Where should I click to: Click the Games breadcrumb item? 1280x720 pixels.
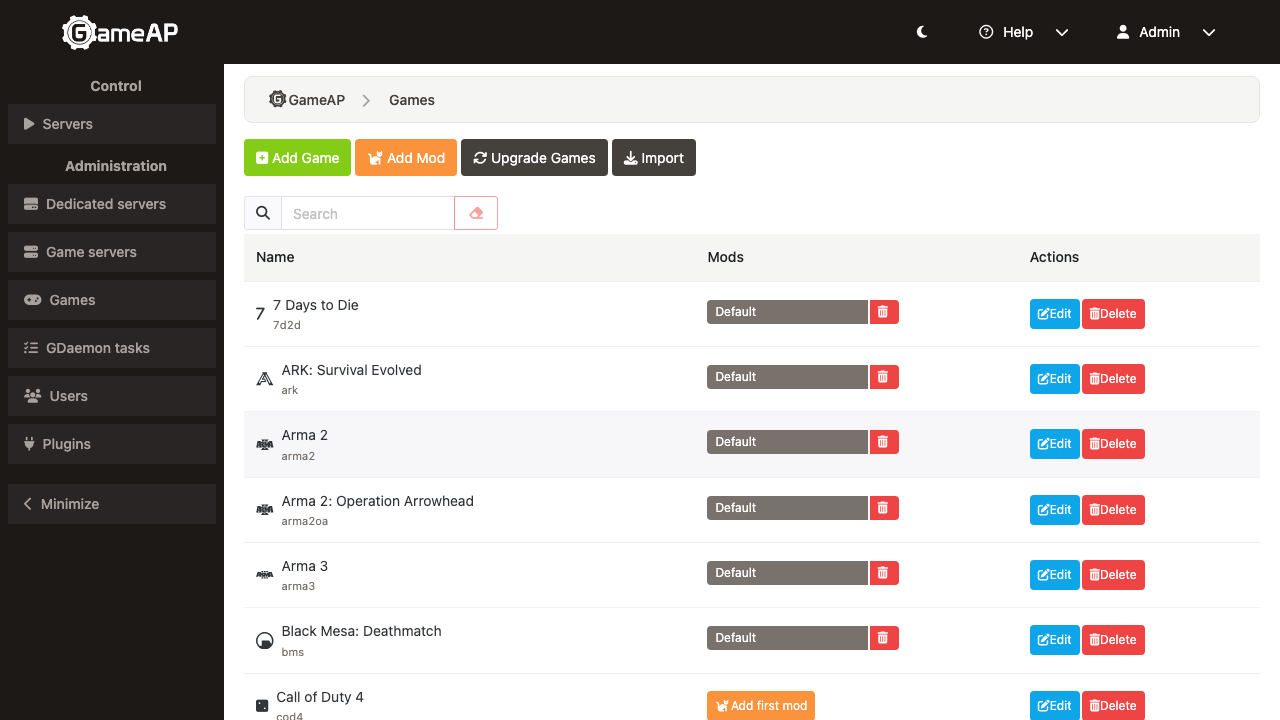412,100
